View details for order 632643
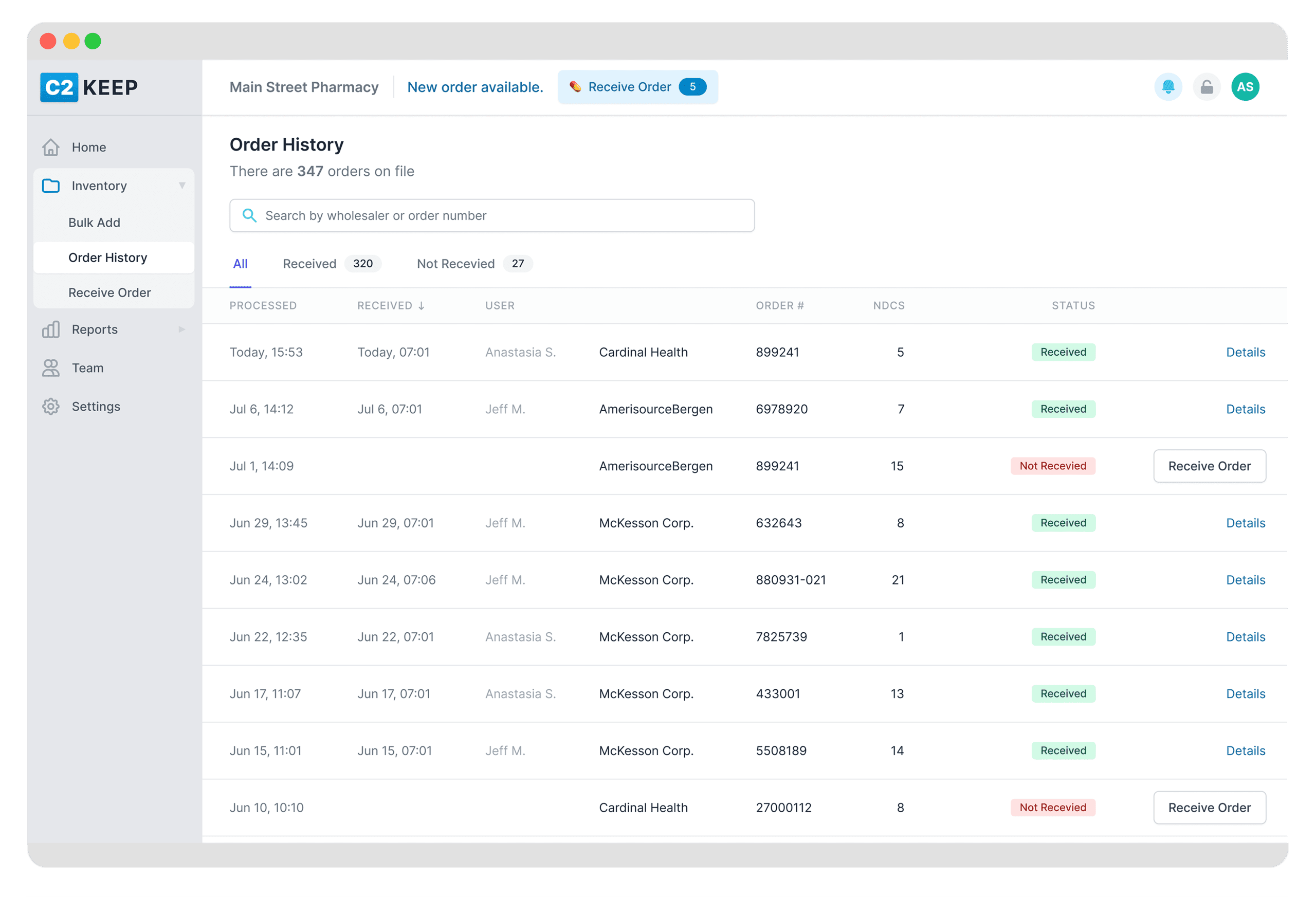1316x897 pixels. 1245,523
